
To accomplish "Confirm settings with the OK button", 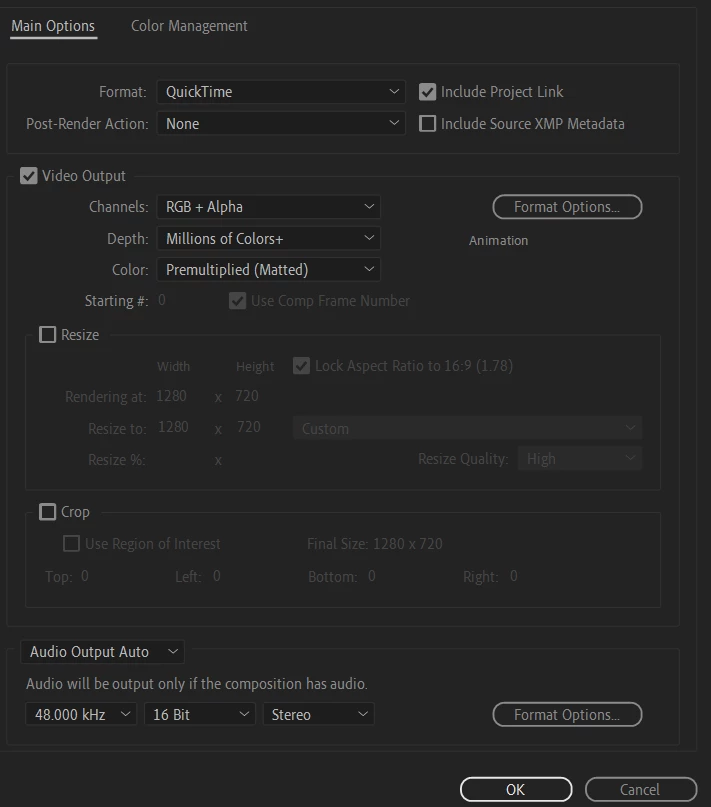I will coord(516,790).
